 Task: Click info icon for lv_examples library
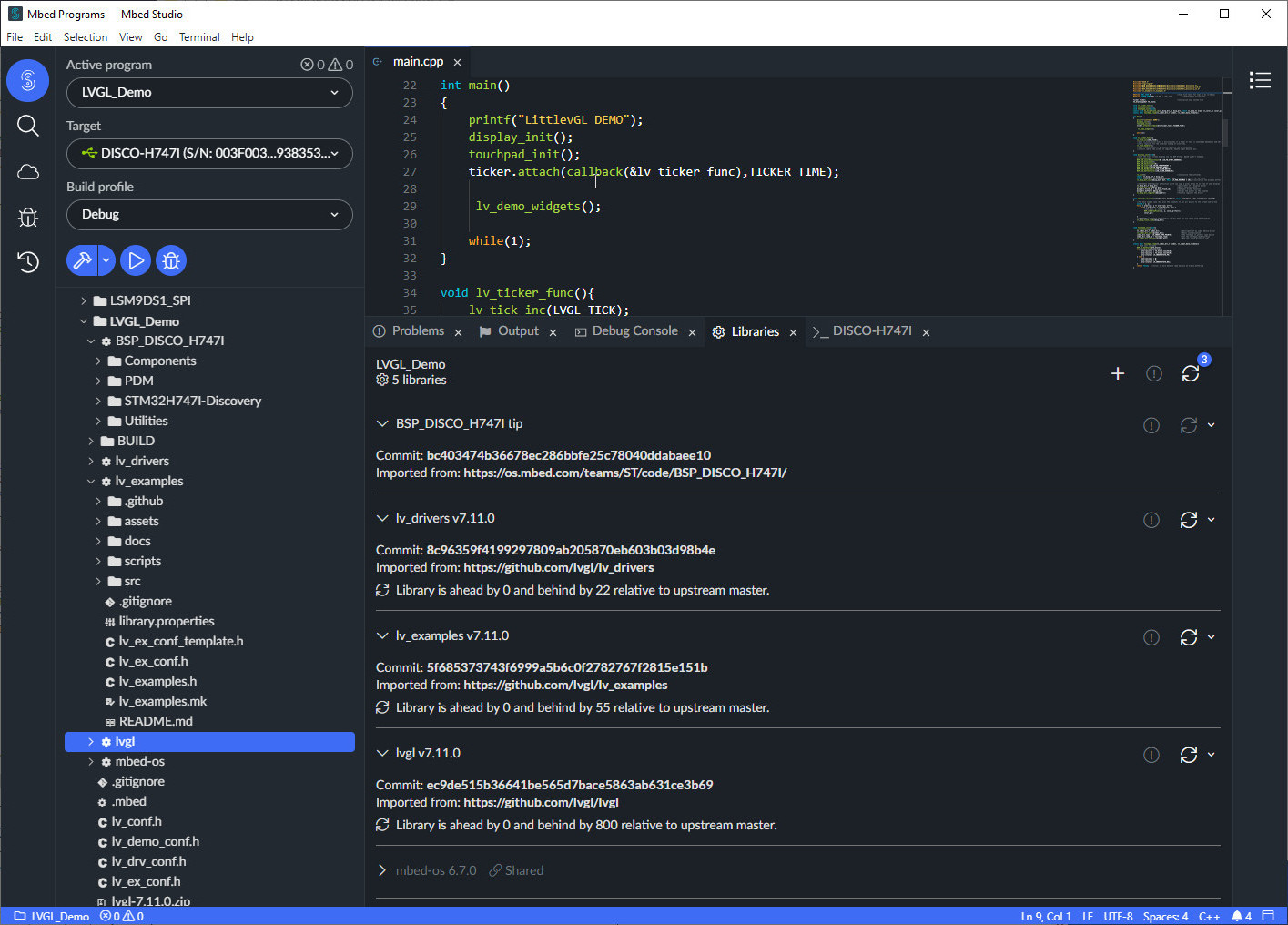(1151, 637)
